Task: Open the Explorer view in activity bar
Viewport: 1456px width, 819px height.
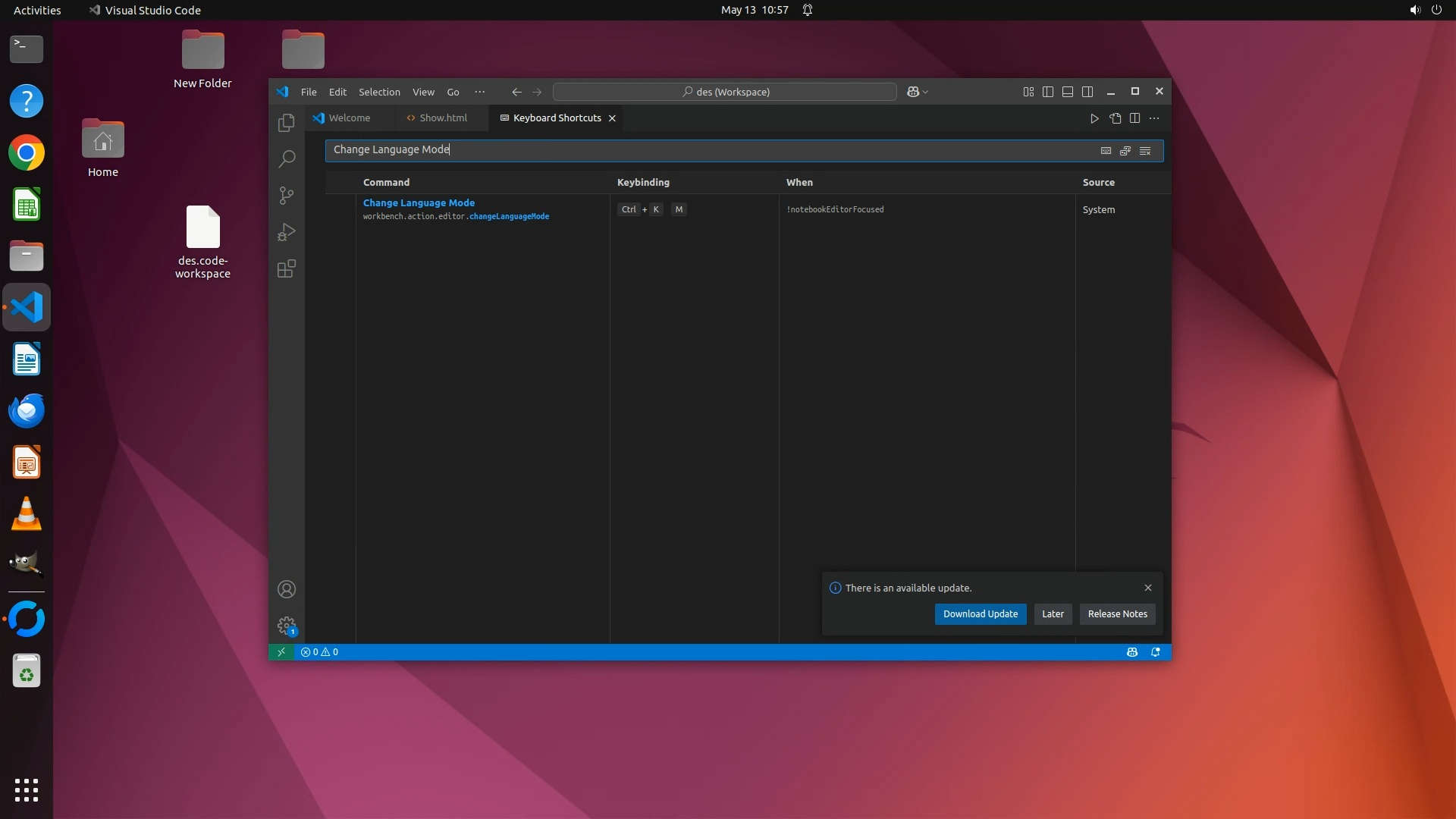Action: 287,123
